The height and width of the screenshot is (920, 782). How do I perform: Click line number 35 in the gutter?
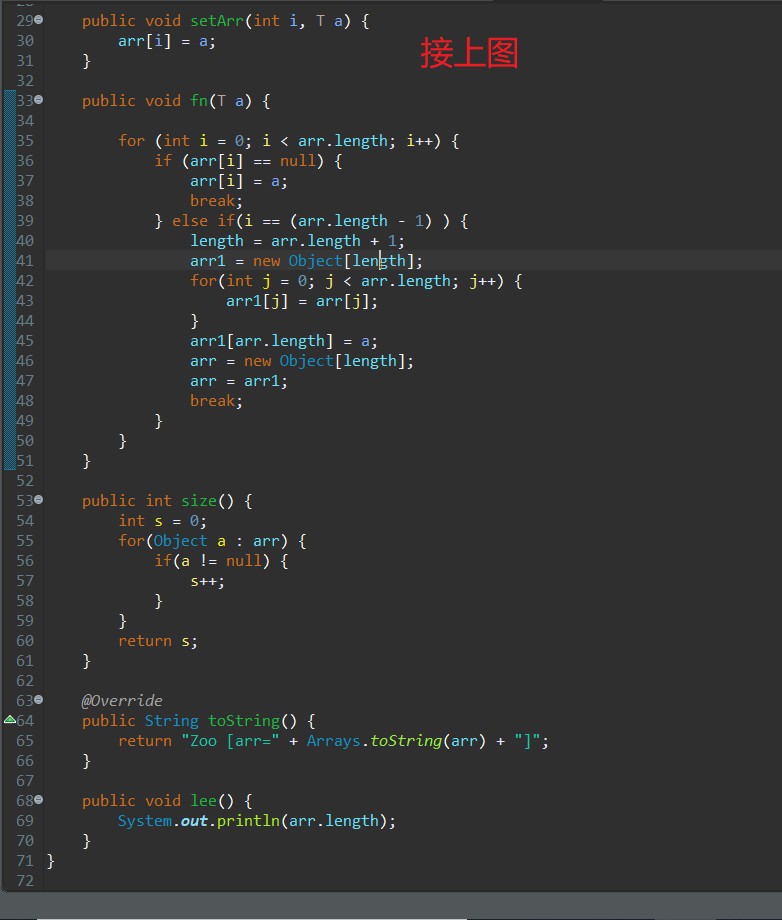click(x=25, y=141)
